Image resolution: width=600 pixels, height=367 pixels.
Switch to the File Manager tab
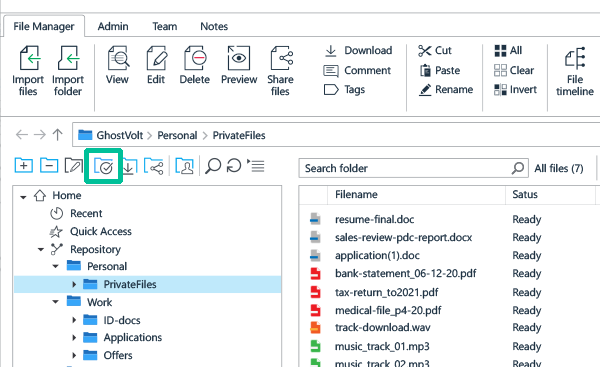tap(44, 26)
